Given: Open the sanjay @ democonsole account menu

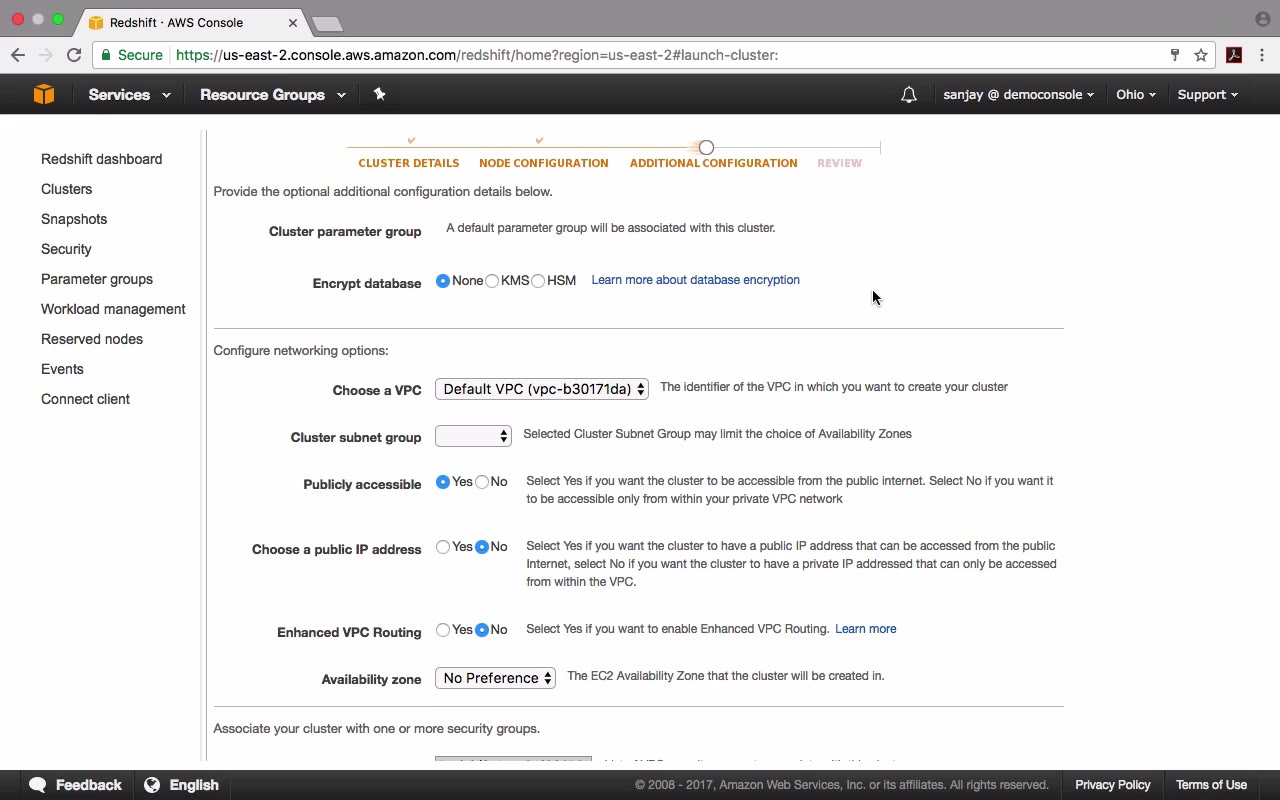Looking at the screenshot, I should (1018, 95).
